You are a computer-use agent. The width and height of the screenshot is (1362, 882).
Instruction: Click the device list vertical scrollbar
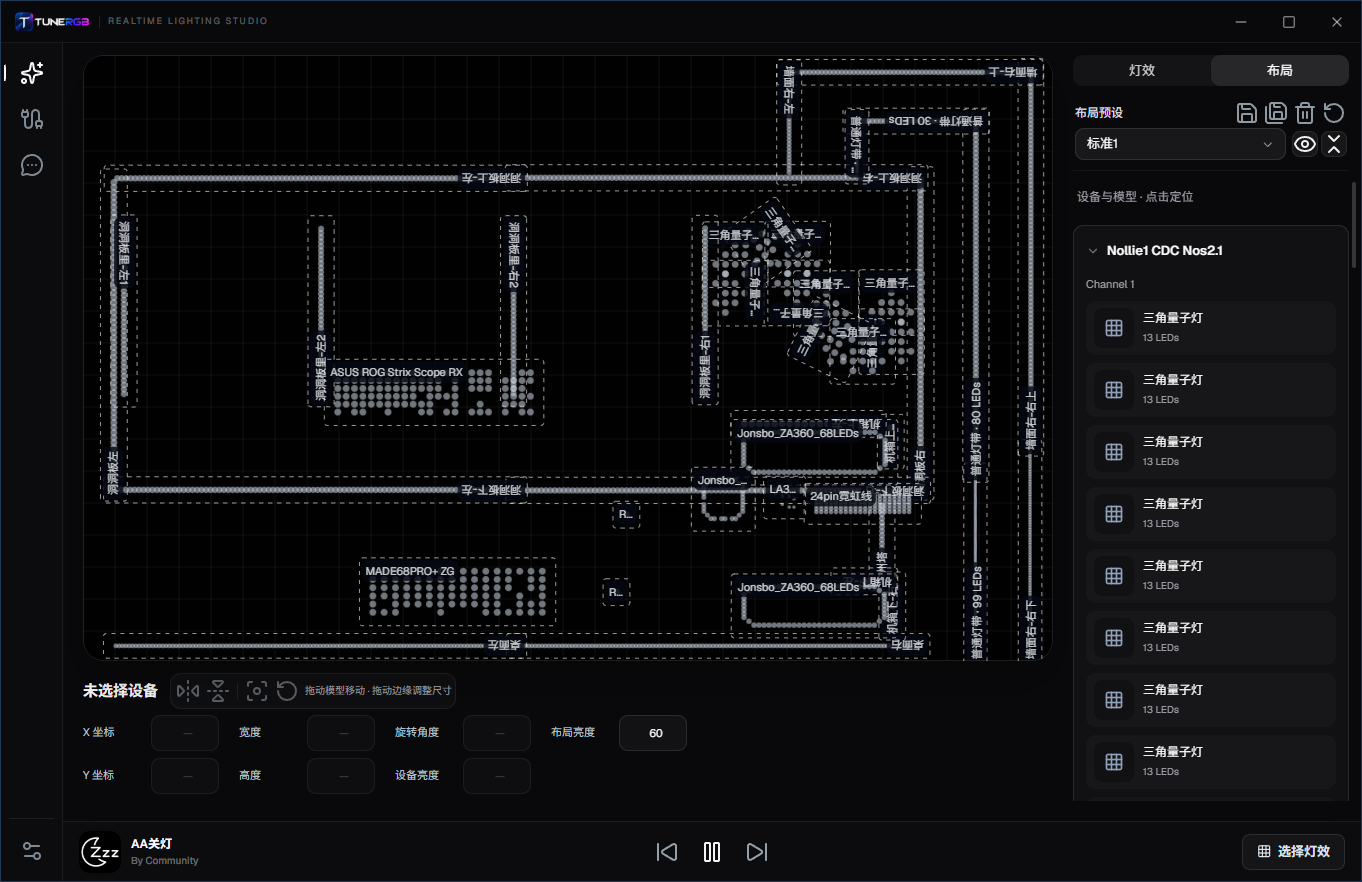[1355, 224]
